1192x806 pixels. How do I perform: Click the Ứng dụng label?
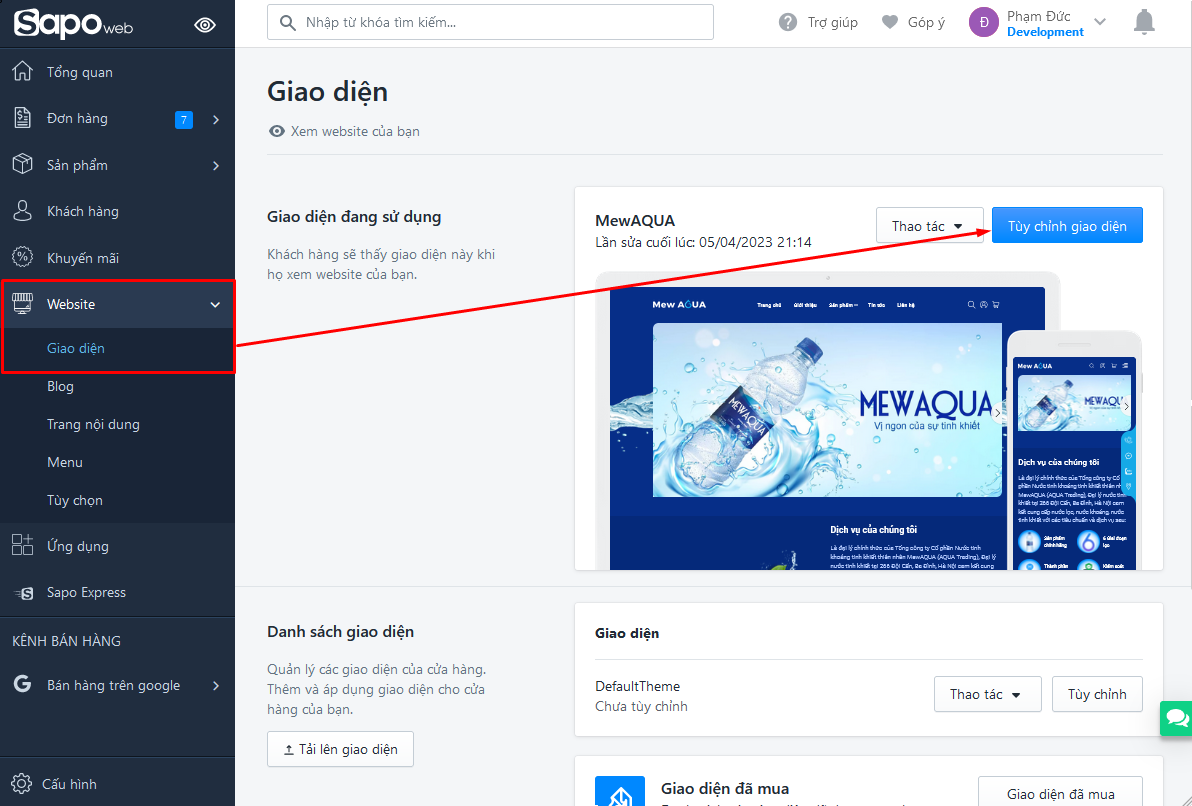point(78,546)
